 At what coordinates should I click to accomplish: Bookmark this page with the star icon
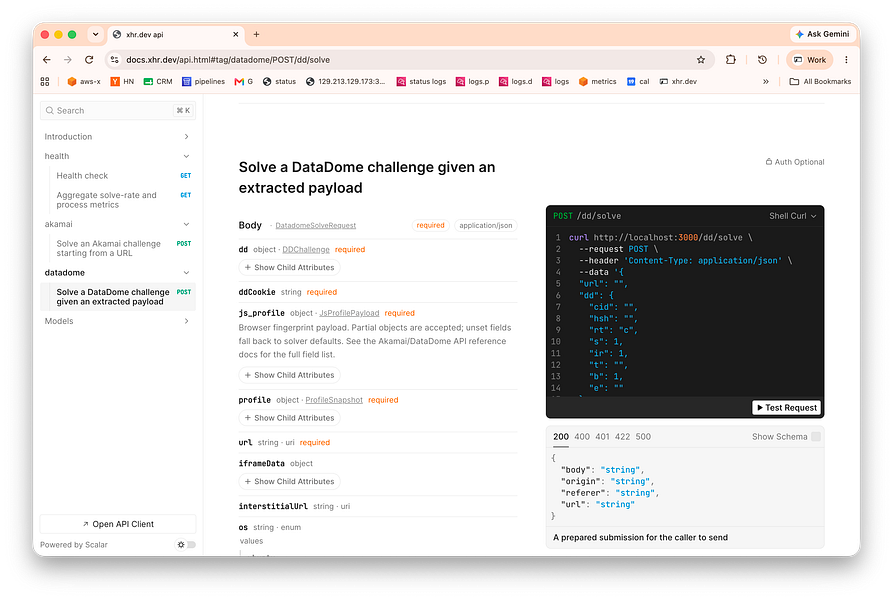click(x=701, y=60)
